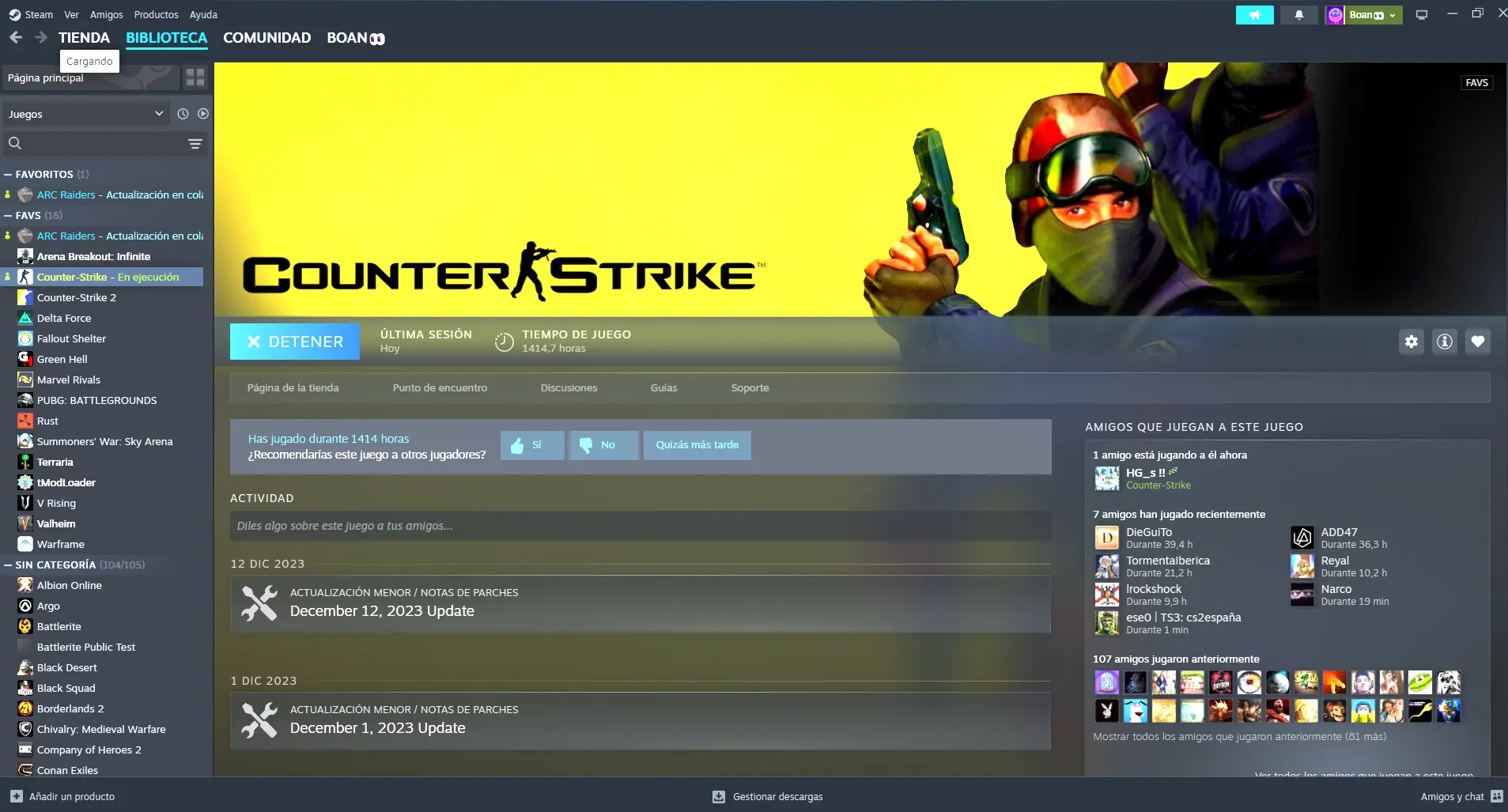Image resolution: width=1508 pixels, height=812 pixels.
Task: Open the Ayuda menu
Action: click(x=203, y=14)
